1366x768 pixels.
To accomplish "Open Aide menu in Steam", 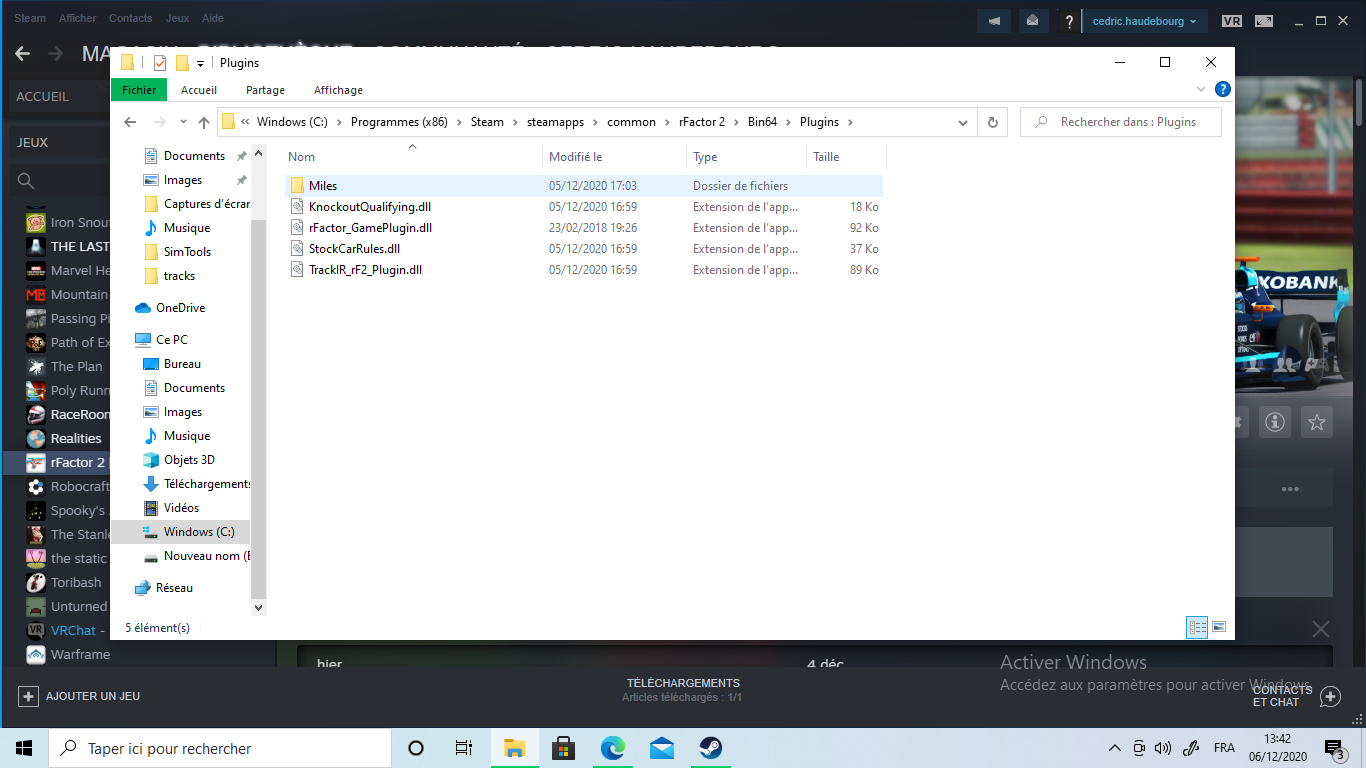I will tap(213, 18).
